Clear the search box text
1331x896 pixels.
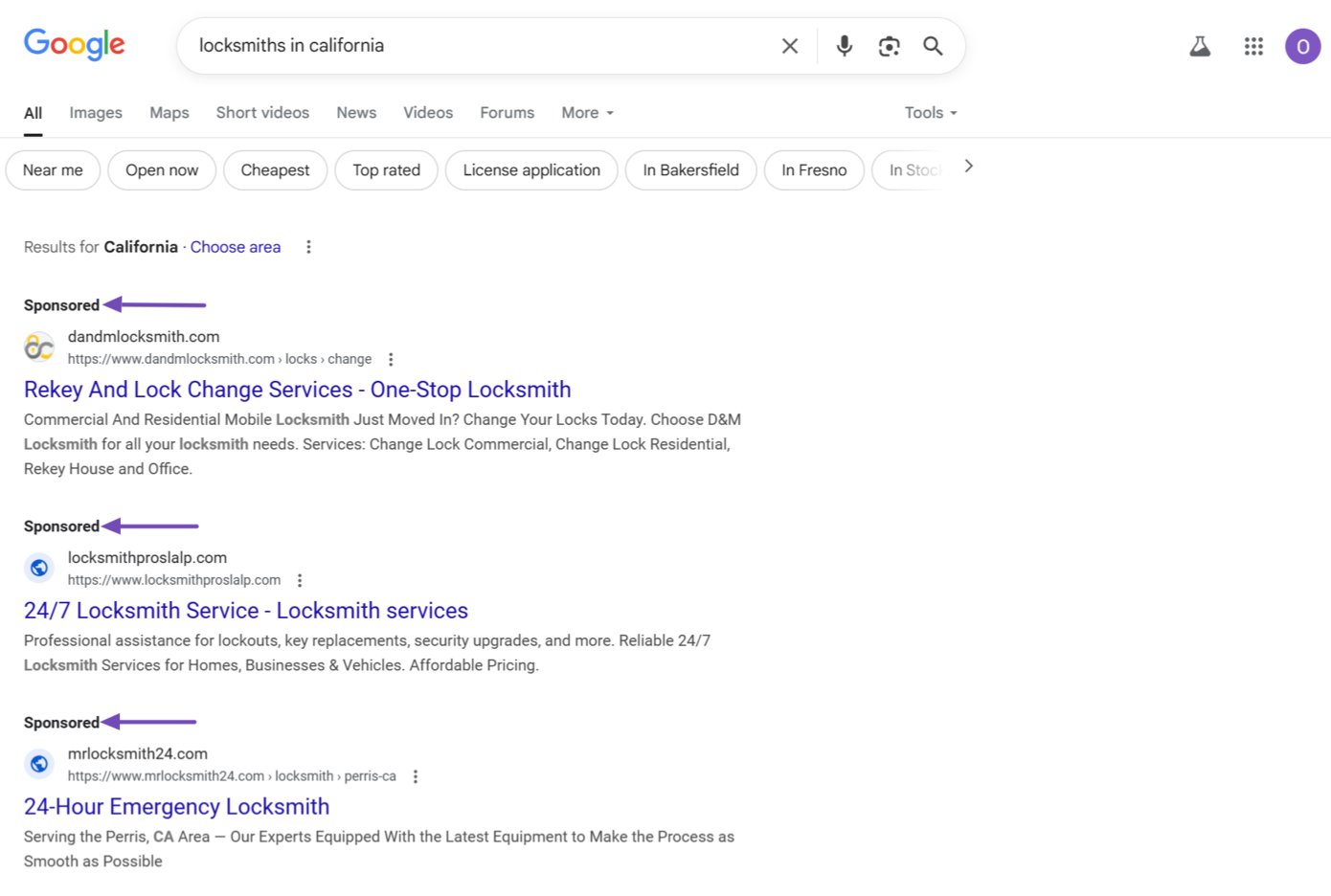789,46
